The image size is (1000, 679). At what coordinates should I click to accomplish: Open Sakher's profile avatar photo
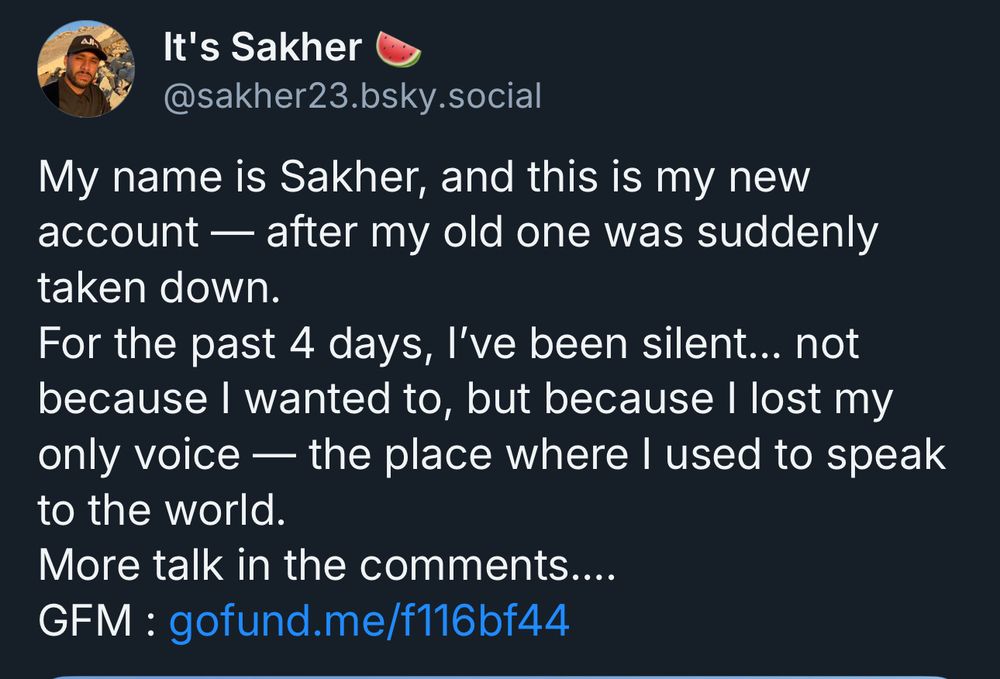pos(85,70)
